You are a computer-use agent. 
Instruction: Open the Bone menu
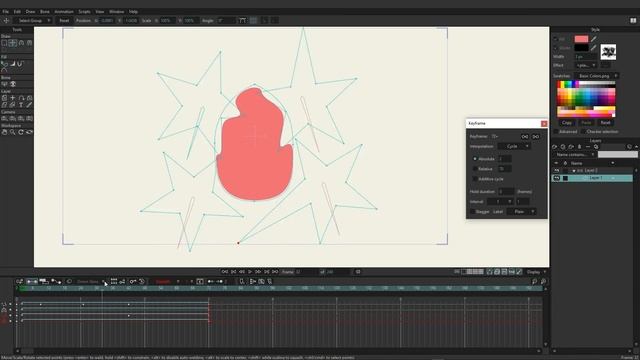tap(45, 11)
